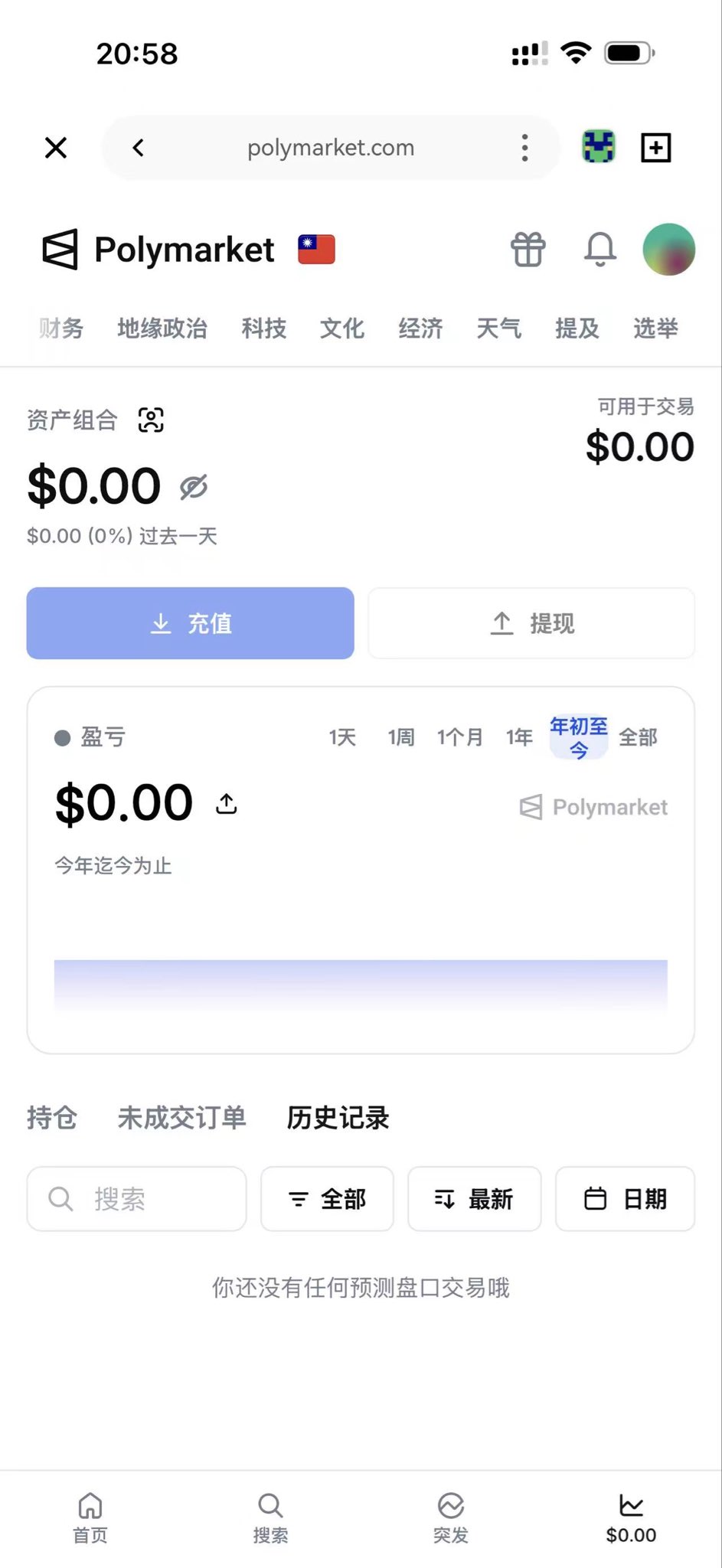Screen dimensions: 722x1568
Task: Open the 全部 filter dropdown
Action: [x=327, y=1199]
